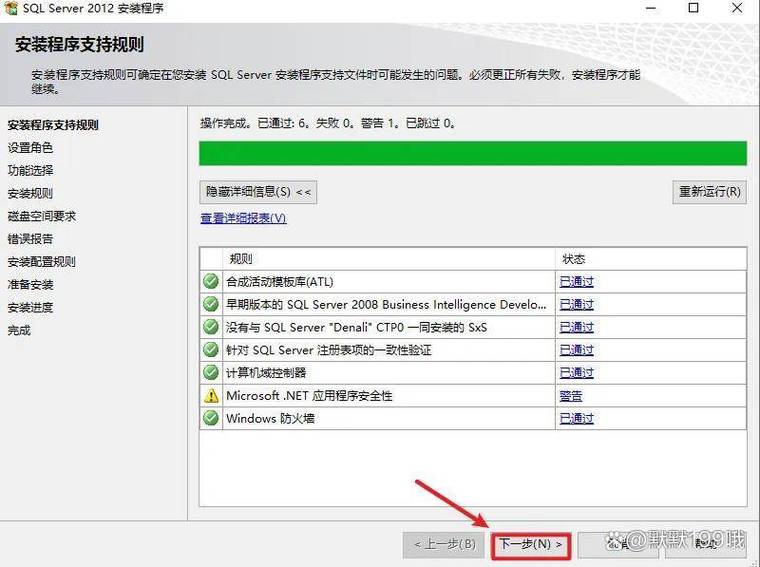This screenshot has height=567, width=760.
Task: Select 准备安装 step in sidebar
Action: click(30, 284)
